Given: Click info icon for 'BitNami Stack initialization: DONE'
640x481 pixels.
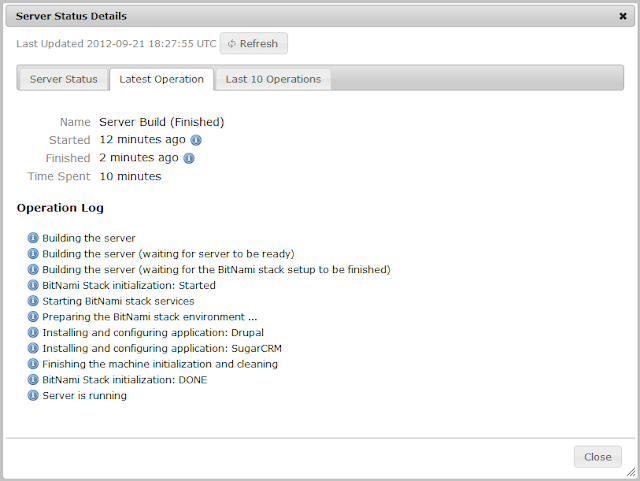Looking at the screenshot, I should click(x=33, y=380).
